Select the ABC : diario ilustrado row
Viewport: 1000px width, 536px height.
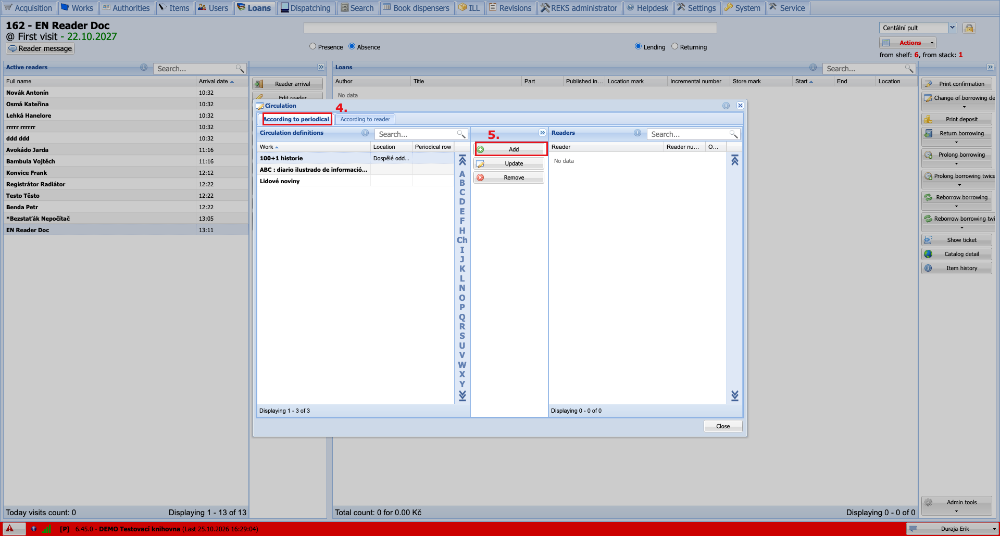point(355,170)
